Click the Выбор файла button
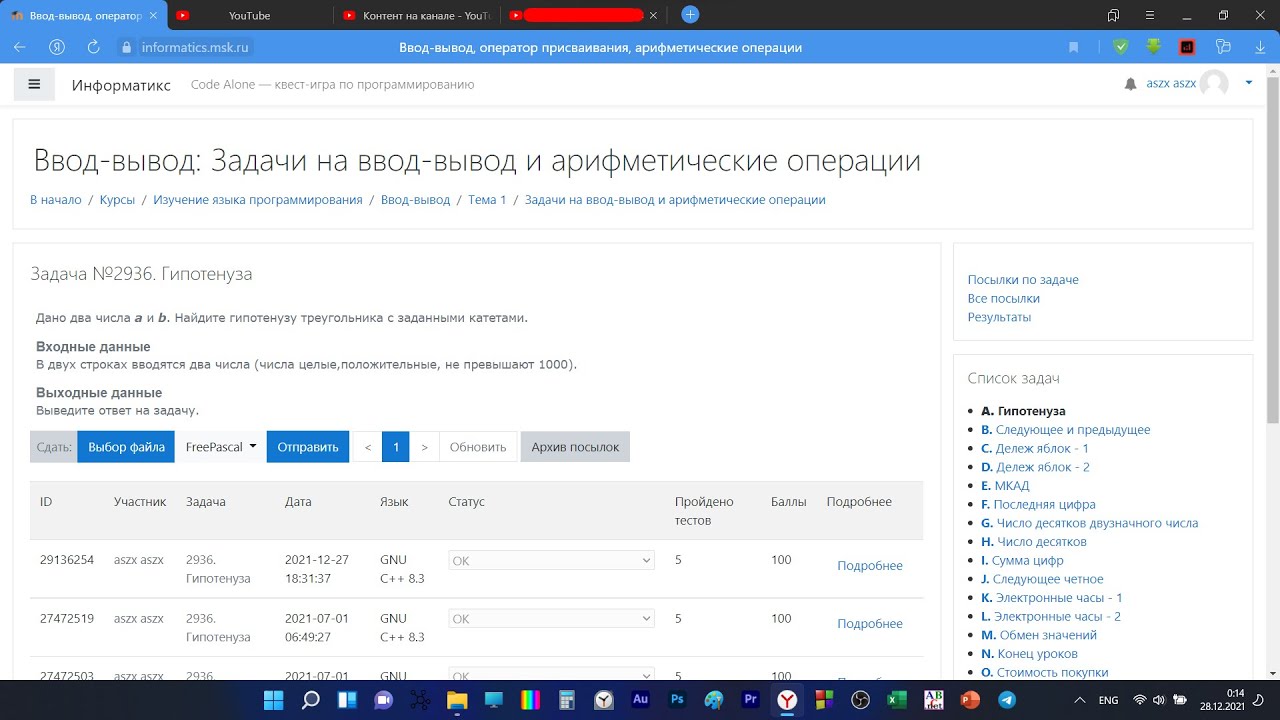The image size is (1280, 720). (x=126, y=446)
